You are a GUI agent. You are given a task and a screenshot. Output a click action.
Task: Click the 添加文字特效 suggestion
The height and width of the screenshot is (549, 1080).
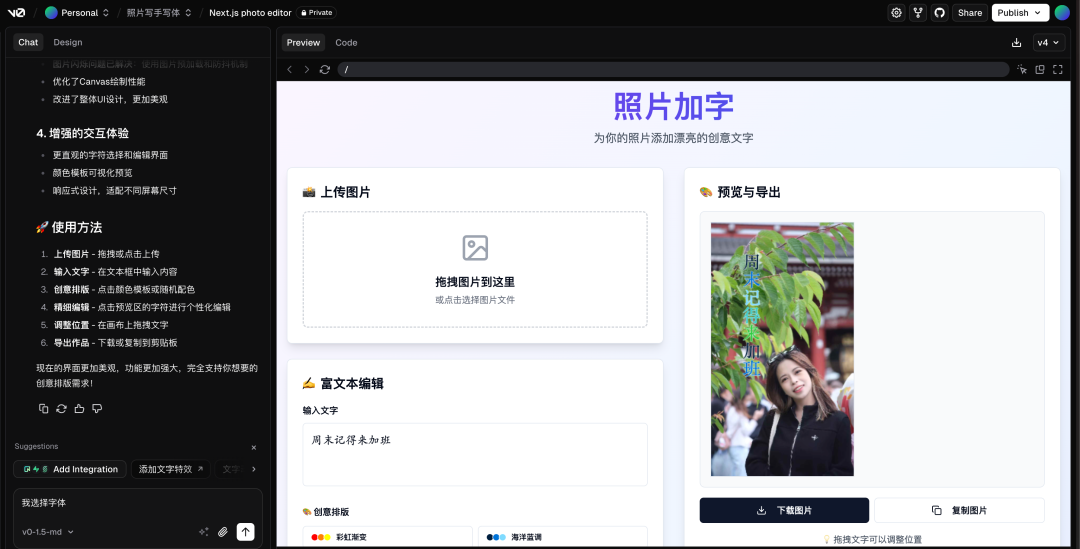pyautogui.click(x=171, y=469)
